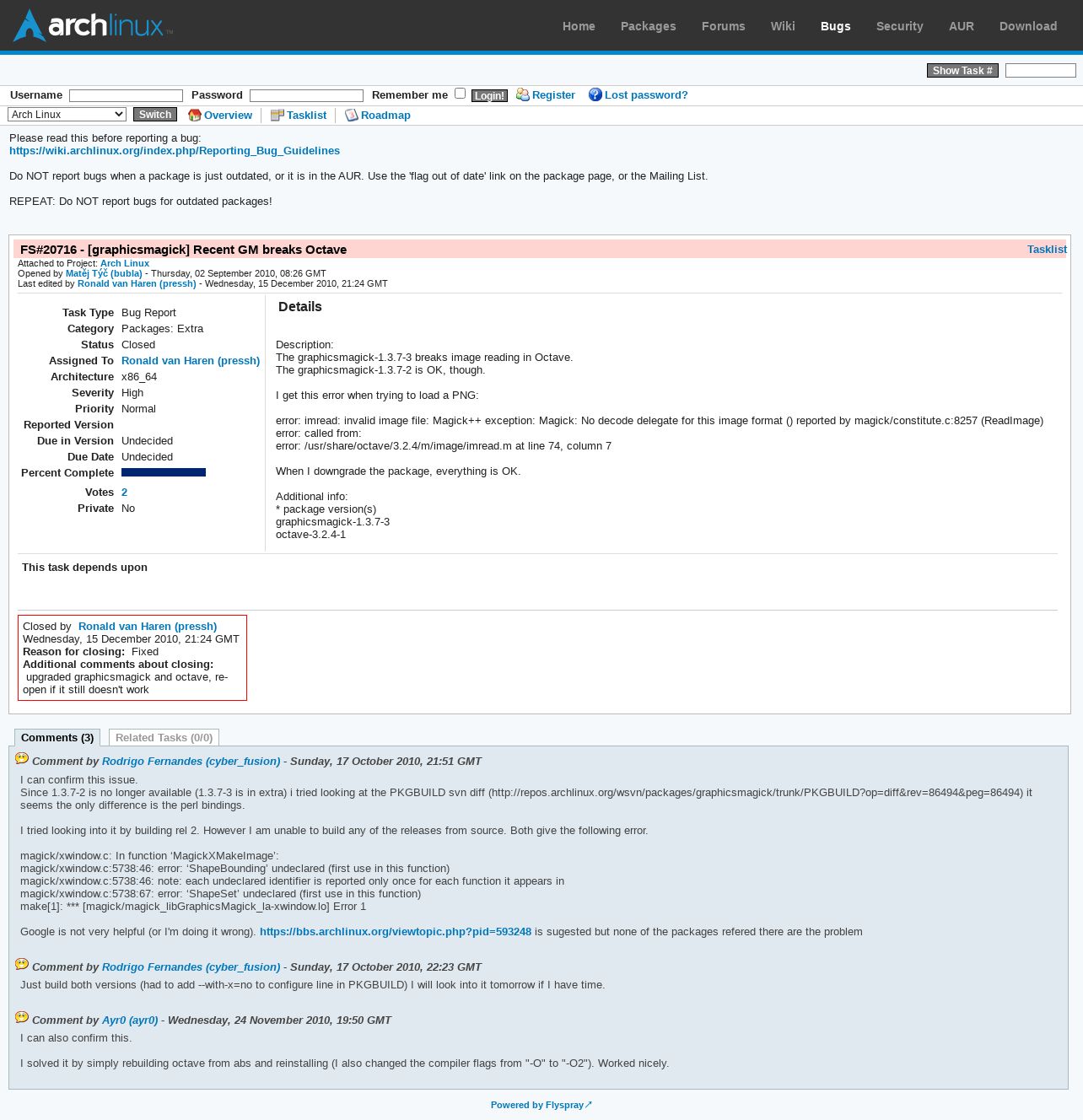Click the Percent Complete progress bar
Image resolution: width=1083 pixels, height=1120 pixels.
(x=164, y=473)
